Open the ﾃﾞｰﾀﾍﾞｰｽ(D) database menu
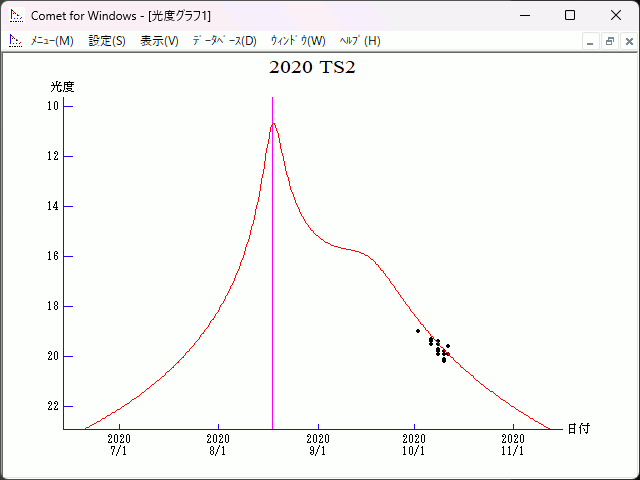The image size is (640, 480). point(224,41)
